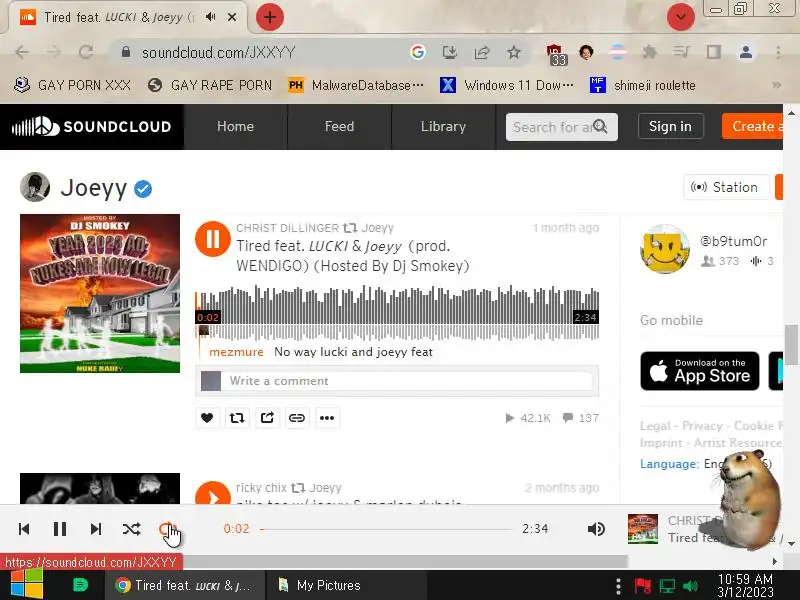Click the Sign in button

pyautogui.click(x=670, y=127)
